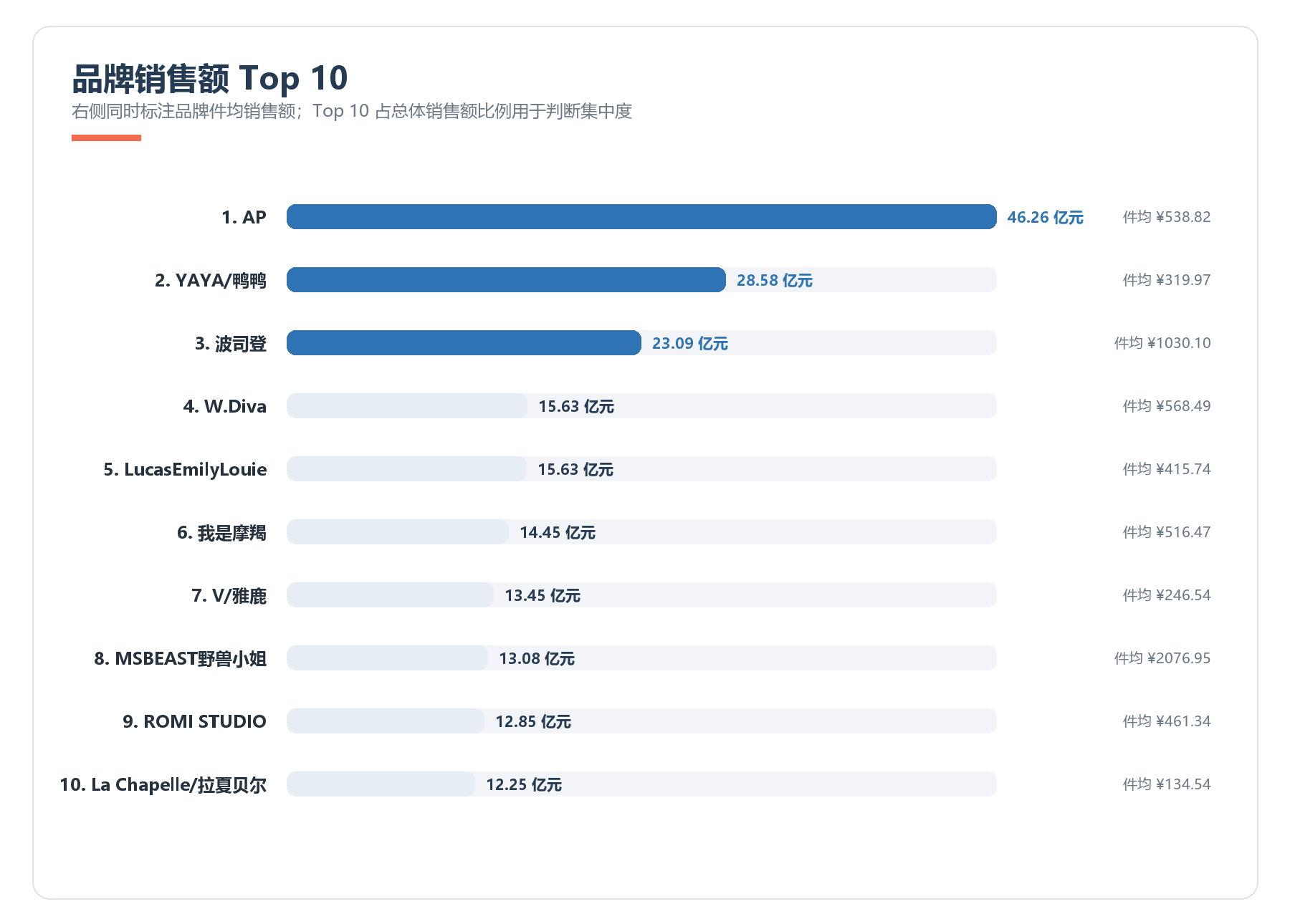Viewport: 1290px width, 924px height.
Task: Click the '9. ROMI STUDIO' label
Action: pyautogui.click(x=194, y=721)
